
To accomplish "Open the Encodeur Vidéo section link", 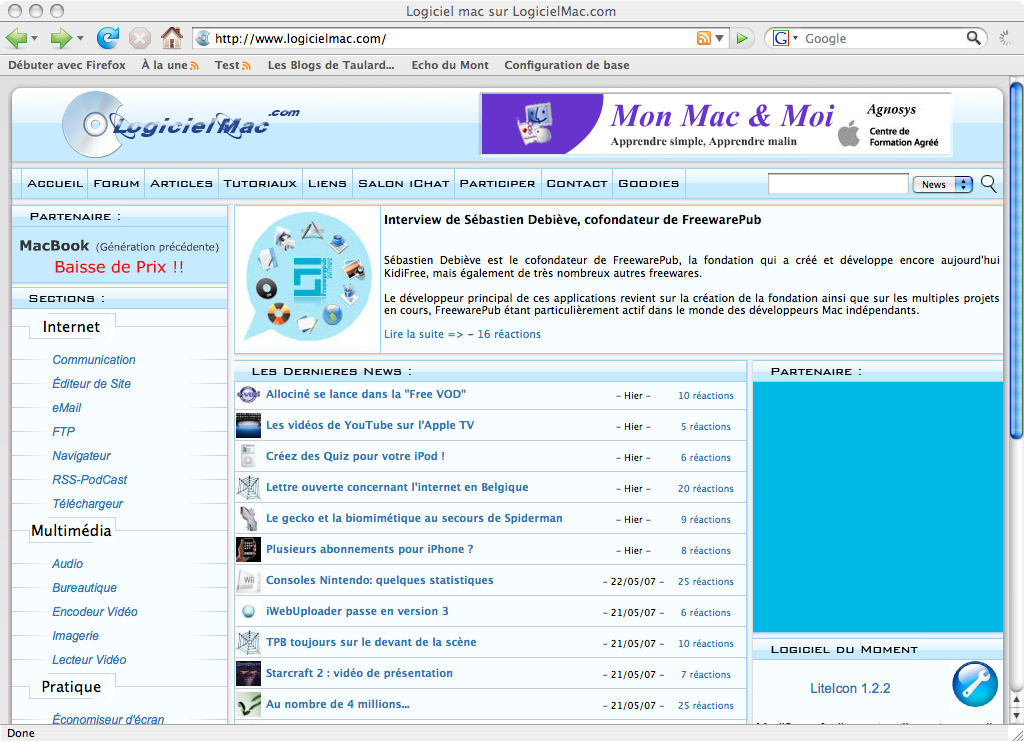I will pyautogui.click(x=95, y=612).
